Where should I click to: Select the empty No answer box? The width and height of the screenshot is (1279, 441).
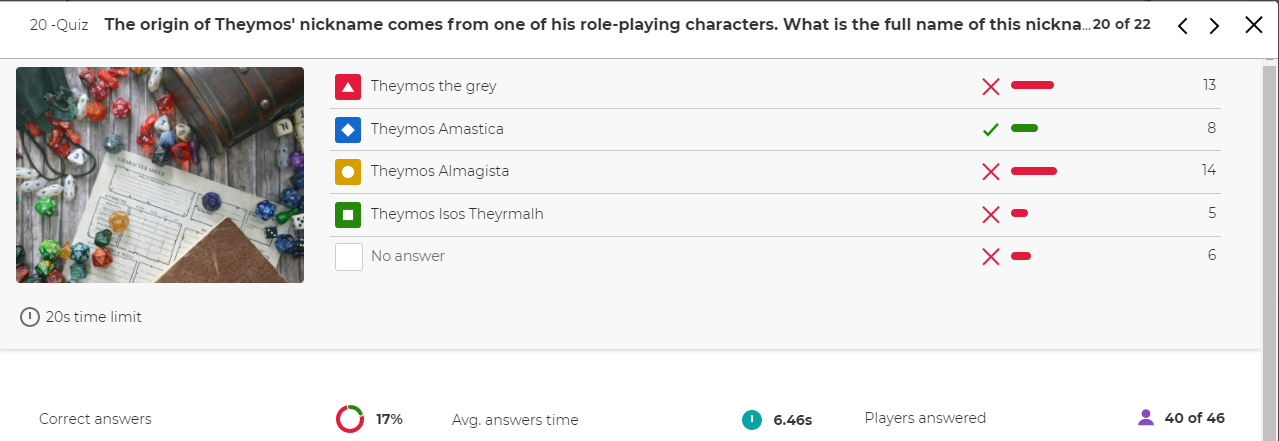click(348, 257)
